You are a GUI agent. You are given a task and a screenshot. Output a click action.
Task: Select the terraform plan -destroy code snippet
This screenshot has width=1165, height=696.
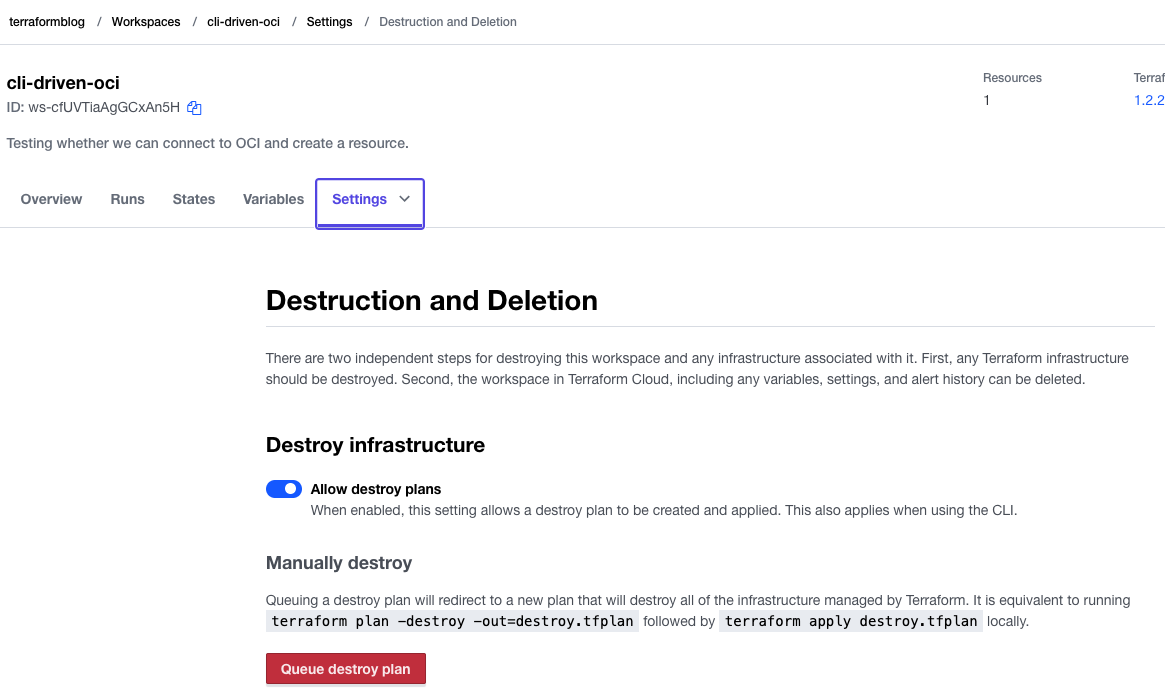pos(452,621)
